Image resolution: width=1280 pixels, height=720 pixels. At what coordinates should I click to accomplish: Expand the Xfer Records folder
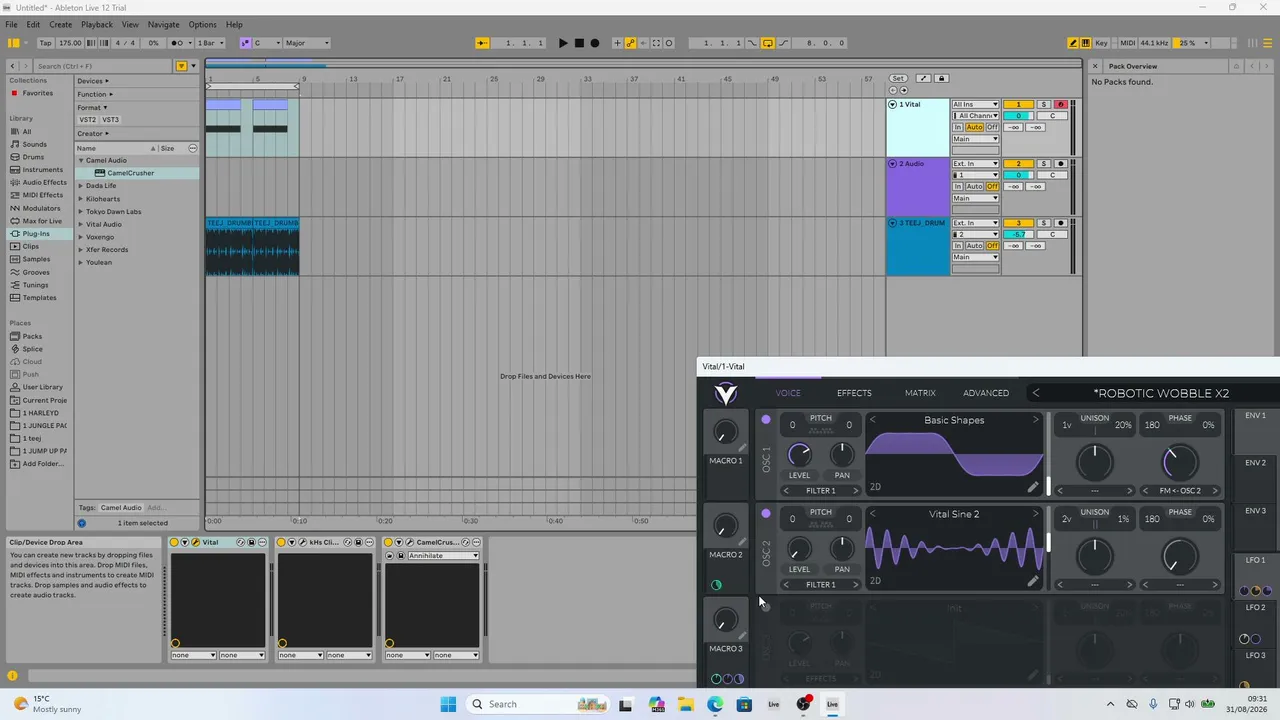click(81, 250)
